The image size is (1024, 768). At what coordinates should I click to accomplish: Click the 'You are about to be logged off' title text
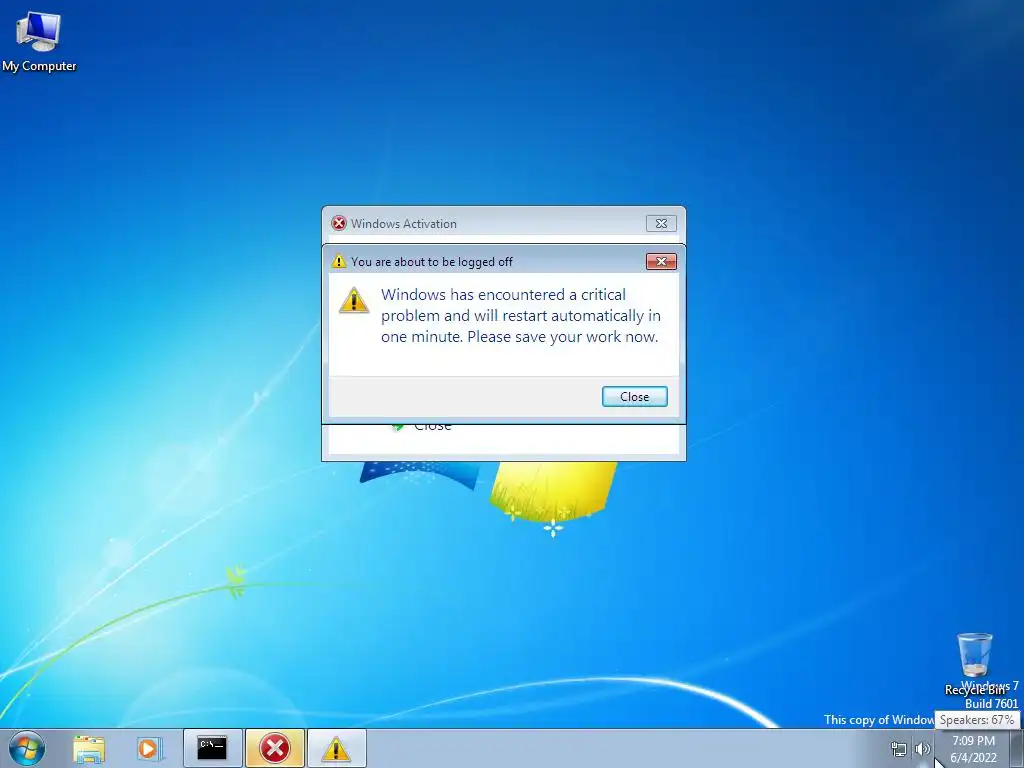point(432,262)
